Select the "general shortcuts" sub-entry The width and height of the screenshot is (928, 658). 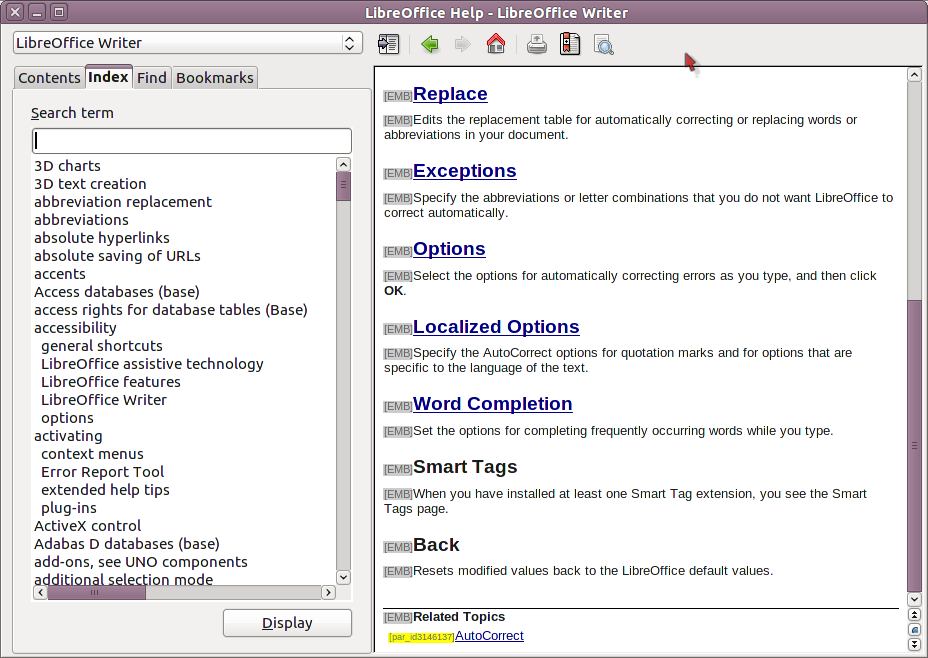coord(102,346)
